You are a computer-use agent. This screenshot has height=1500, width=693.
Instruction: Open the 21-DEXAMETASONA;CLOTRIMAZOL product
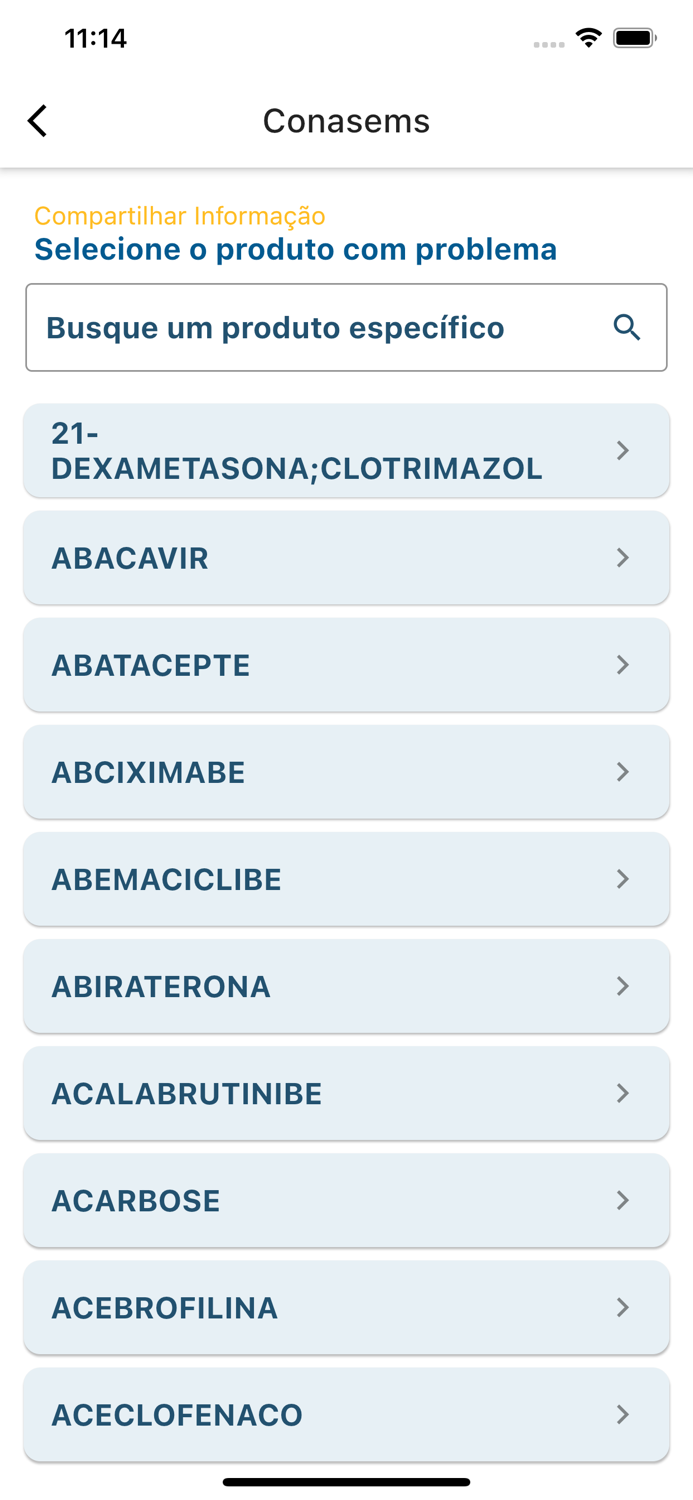point(346,450)
